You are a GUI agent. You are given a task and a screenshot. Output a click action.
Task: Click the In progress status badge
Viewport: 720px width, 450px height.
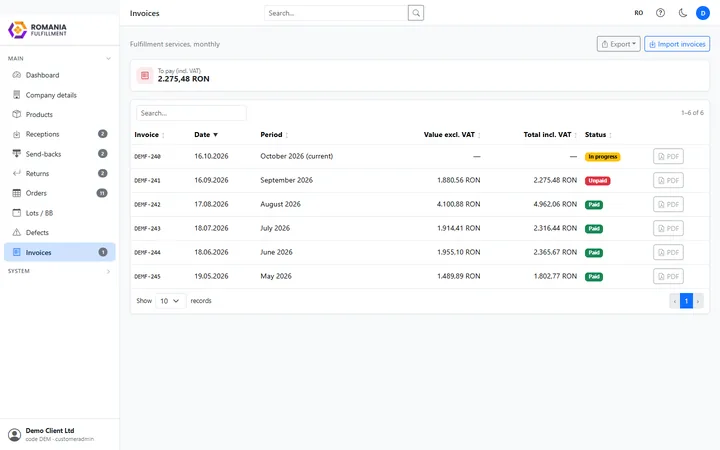602,157
